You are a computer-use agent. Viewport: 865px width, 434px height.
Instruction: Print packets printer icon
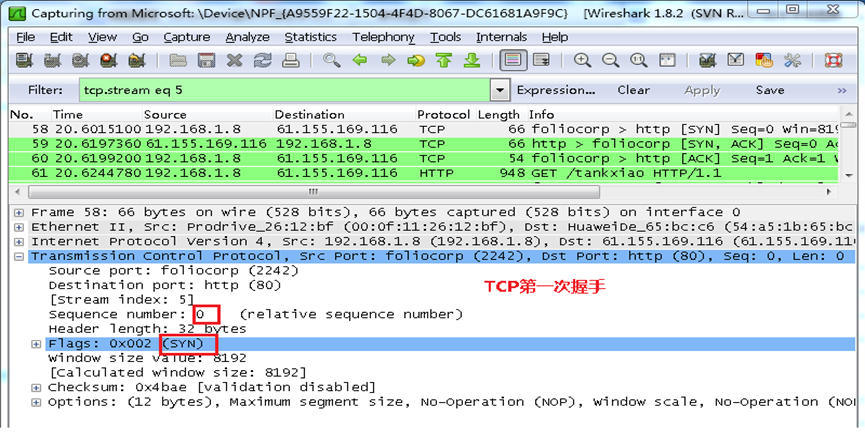pos(291,60)
